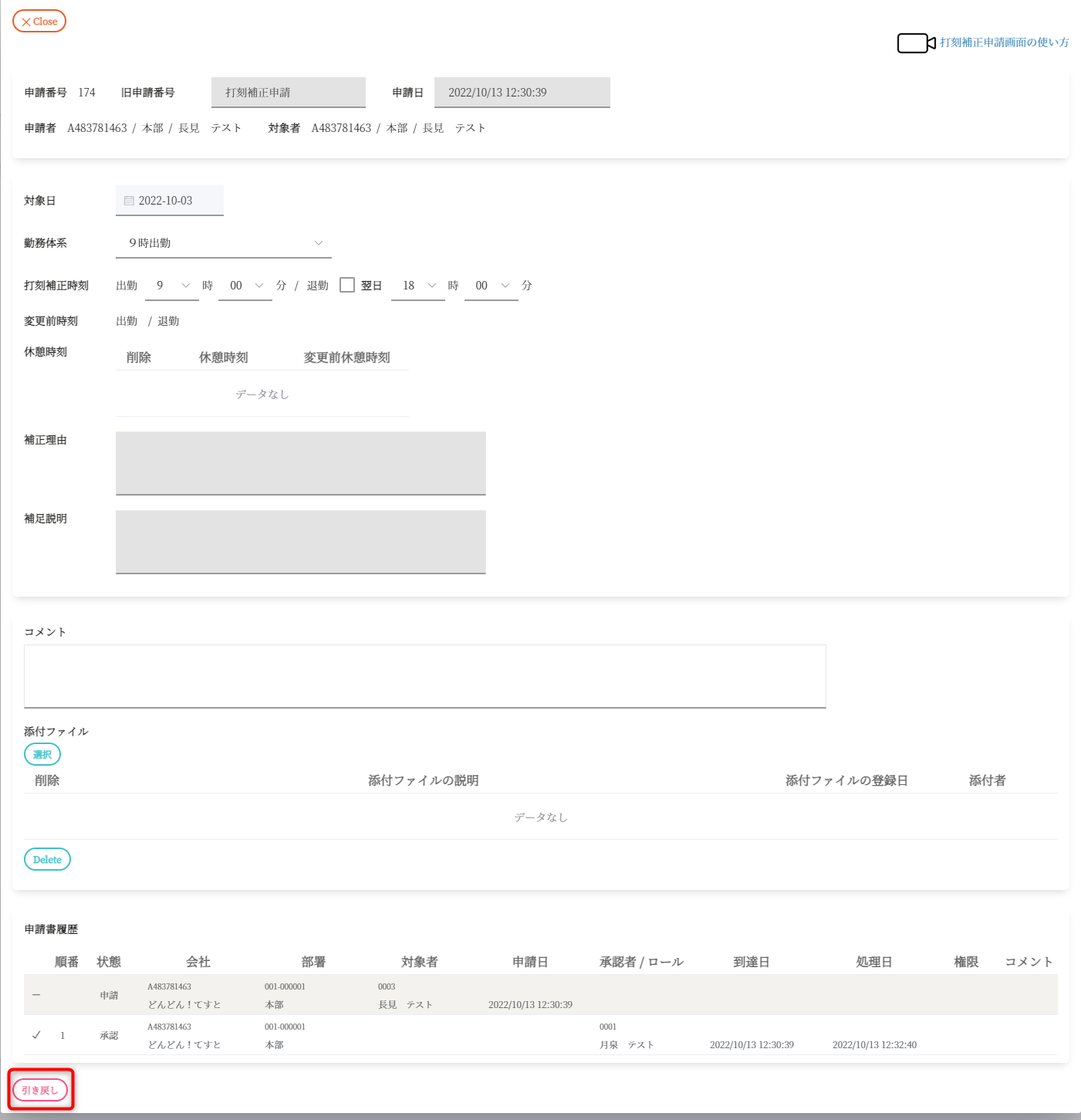This screenshot has height=1120, width=1081.
Task: Click the 申請 status cell in history
Action: coord(109,995)
